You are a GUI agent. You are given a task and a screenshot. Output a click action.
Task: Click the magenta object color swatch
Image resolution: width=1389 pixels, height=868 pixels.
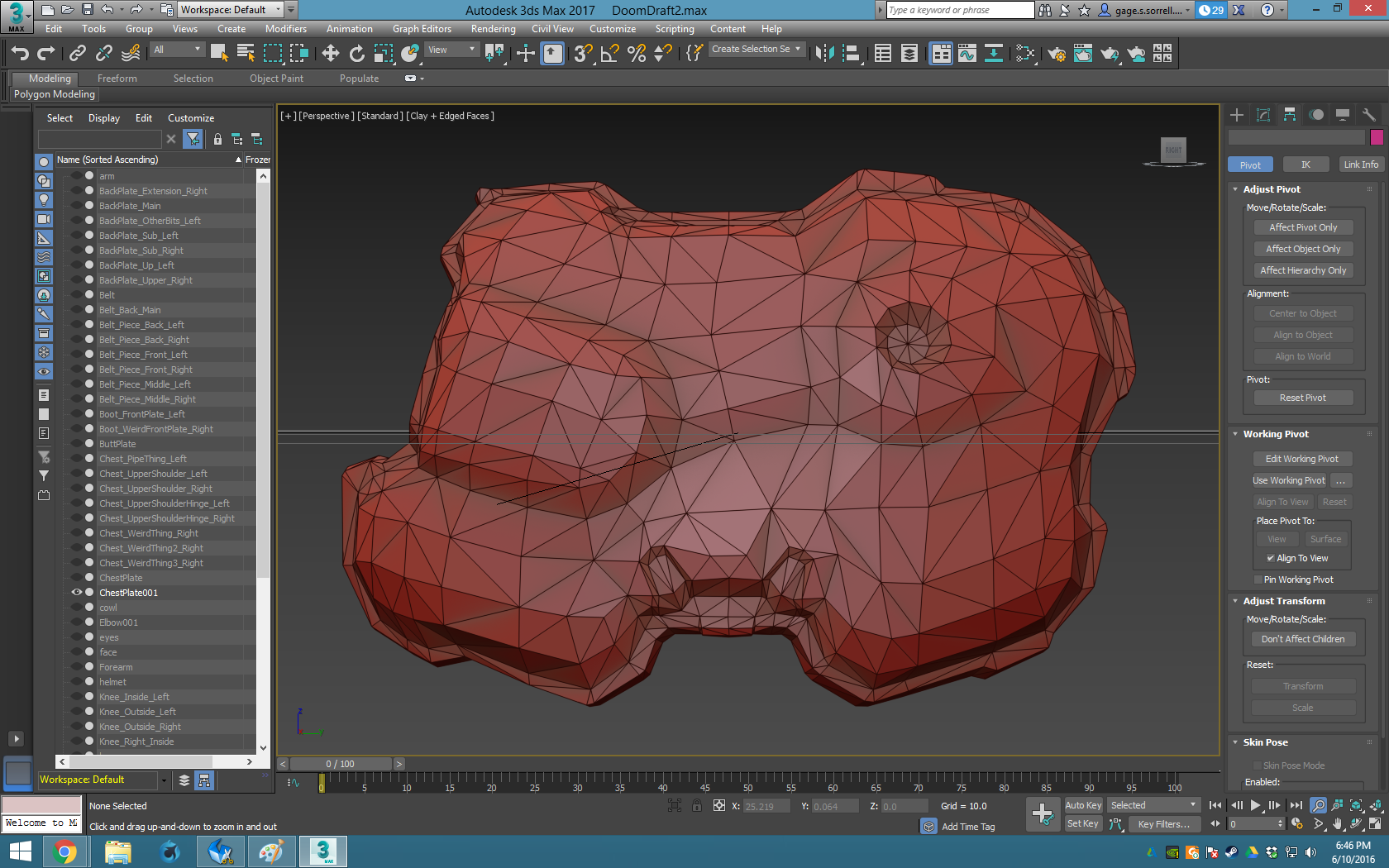click(1377, 137)
